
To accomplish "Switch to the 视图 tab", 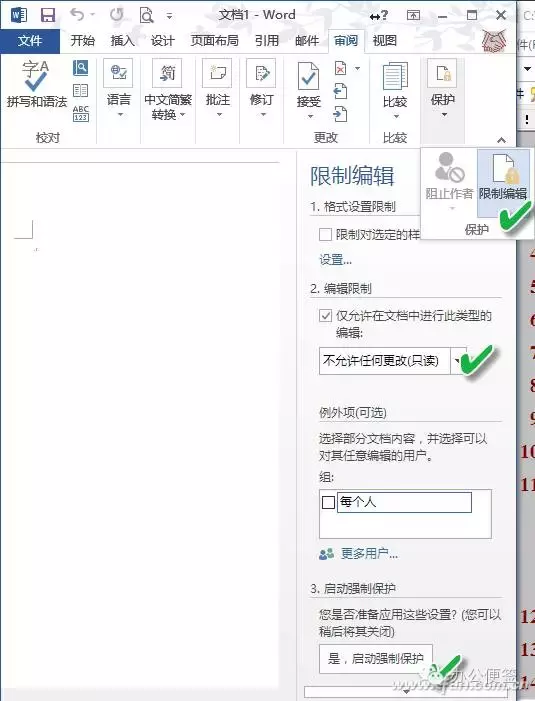I will click(385, 41).
